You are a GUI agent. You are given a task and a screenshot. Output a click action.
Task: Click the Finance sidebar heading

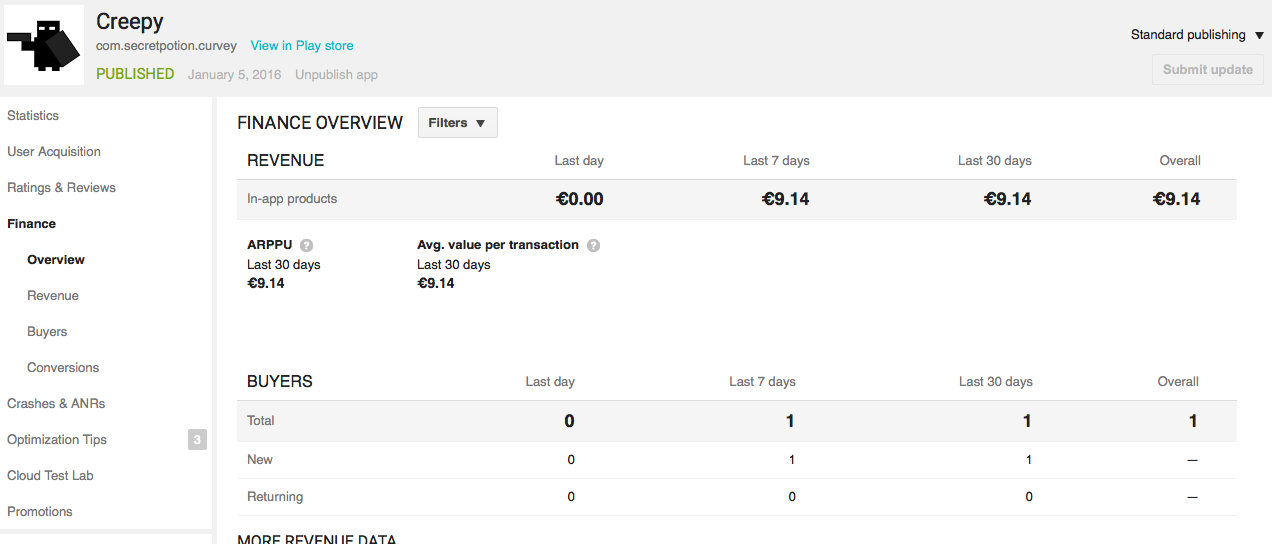click(x=31, y=224)
